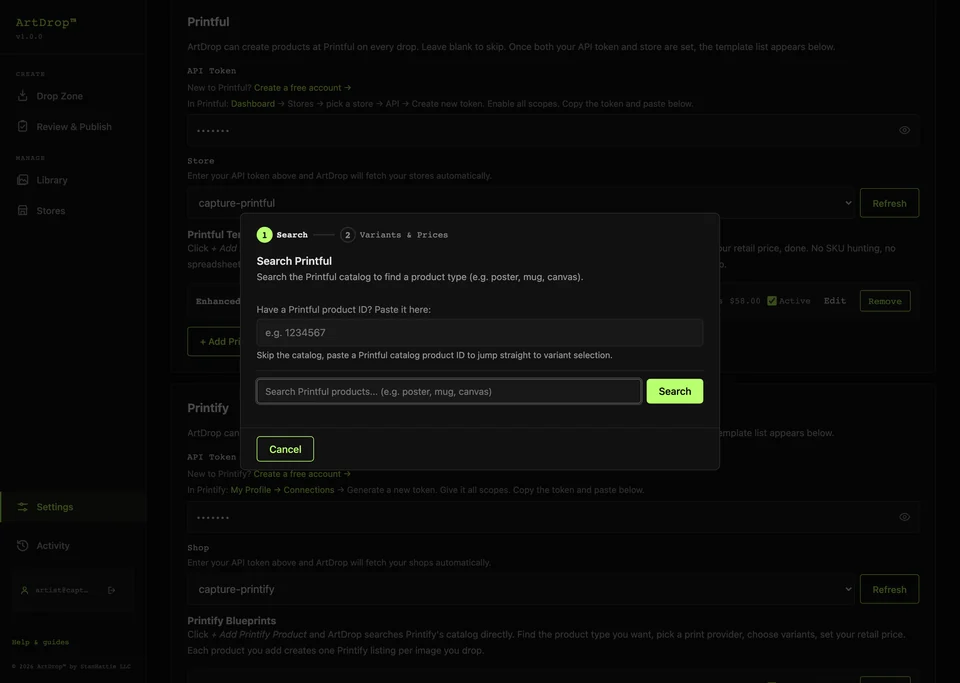
Task: Reveal the Printify API token with eye icon
Action: [x=904, y=517]
